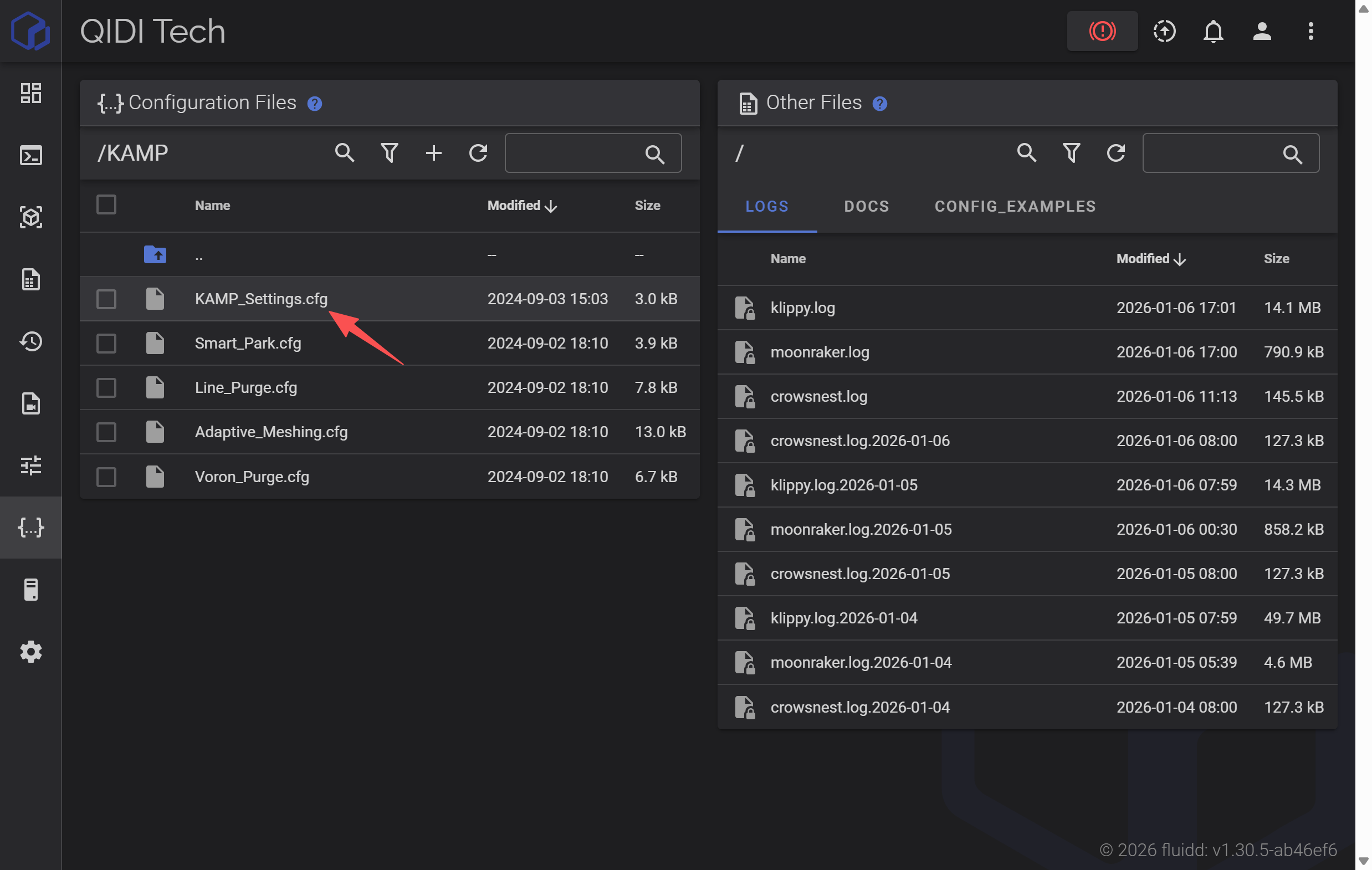1372x870 pixels.
Task: Click the red emergency stop icon
Action: coord(1102,31)
